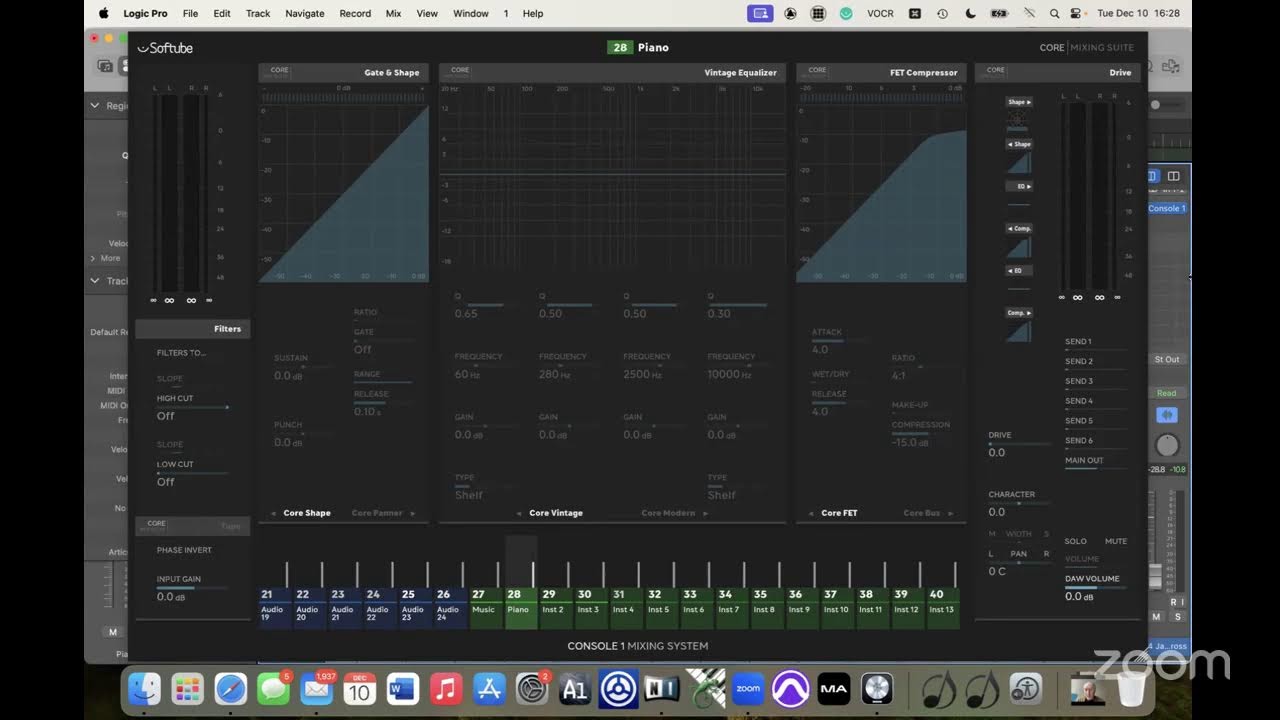Click the Time Machine menu bar icon
Image resolution: width=1280 pixels, height=720 pixels.
tap(942, 13)
